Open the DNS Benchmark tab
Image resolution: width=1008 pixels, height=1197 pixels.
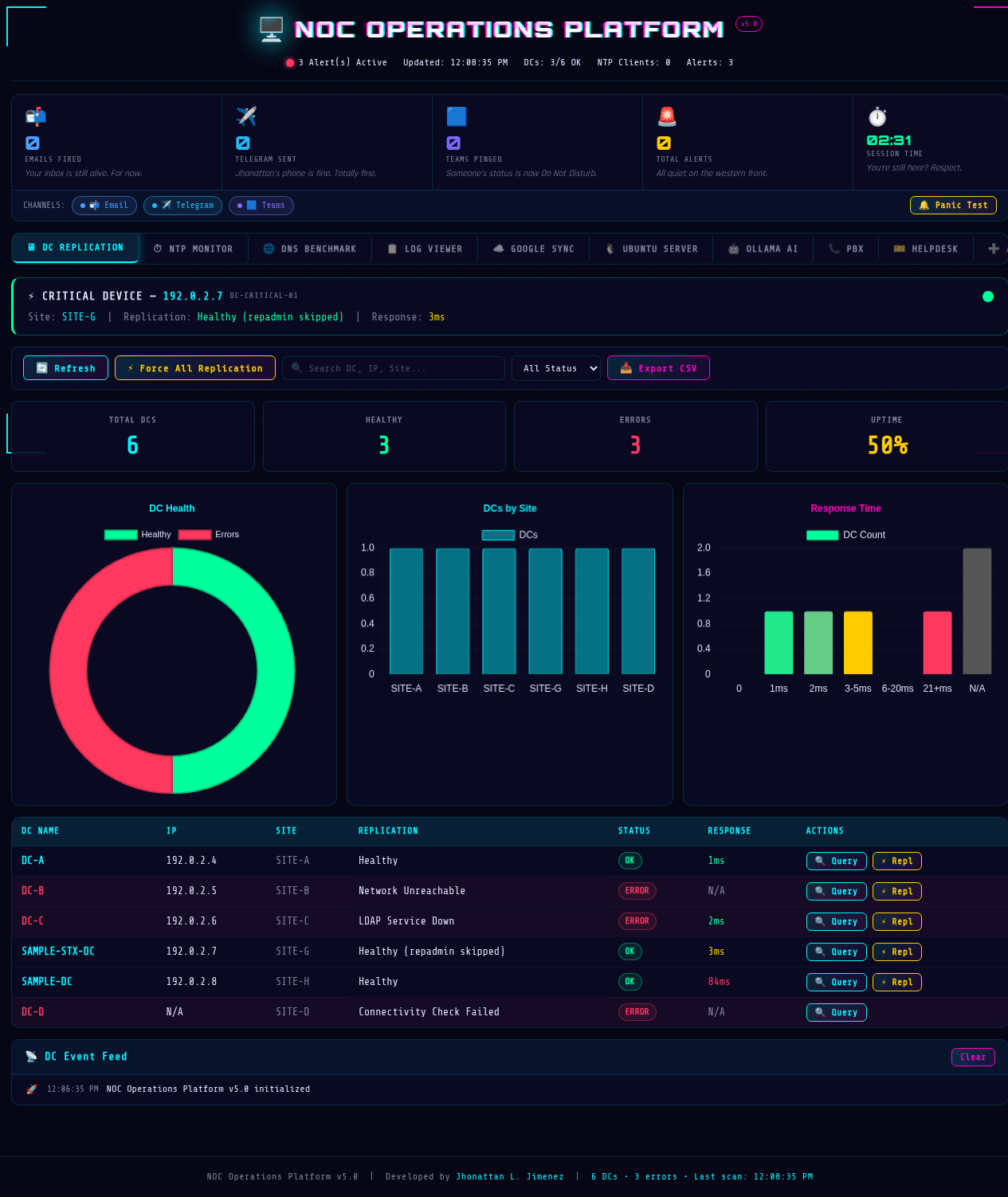(310, 249)
